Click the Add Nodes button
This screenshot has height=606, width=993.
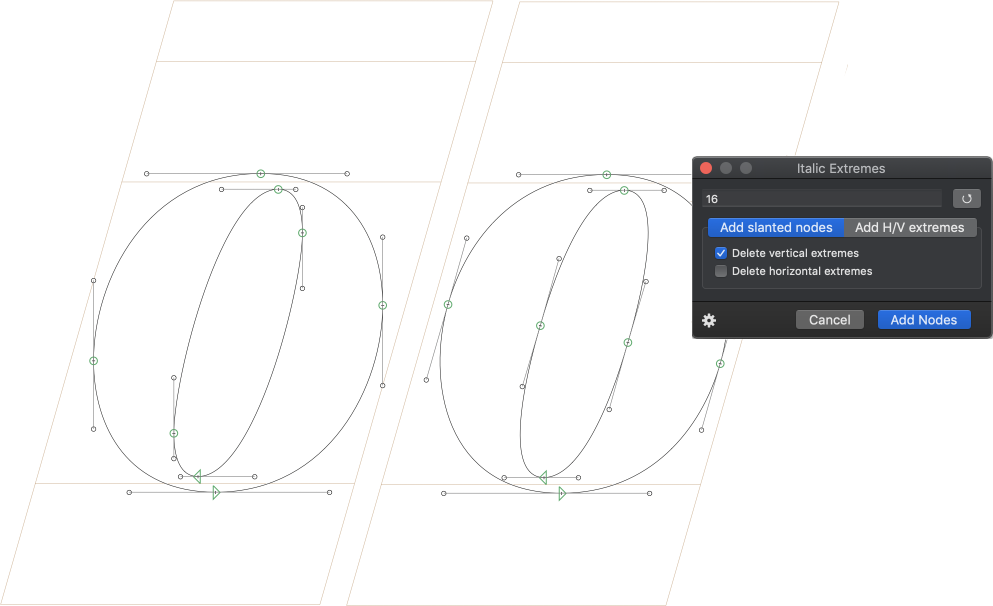(x=923, y=320)
